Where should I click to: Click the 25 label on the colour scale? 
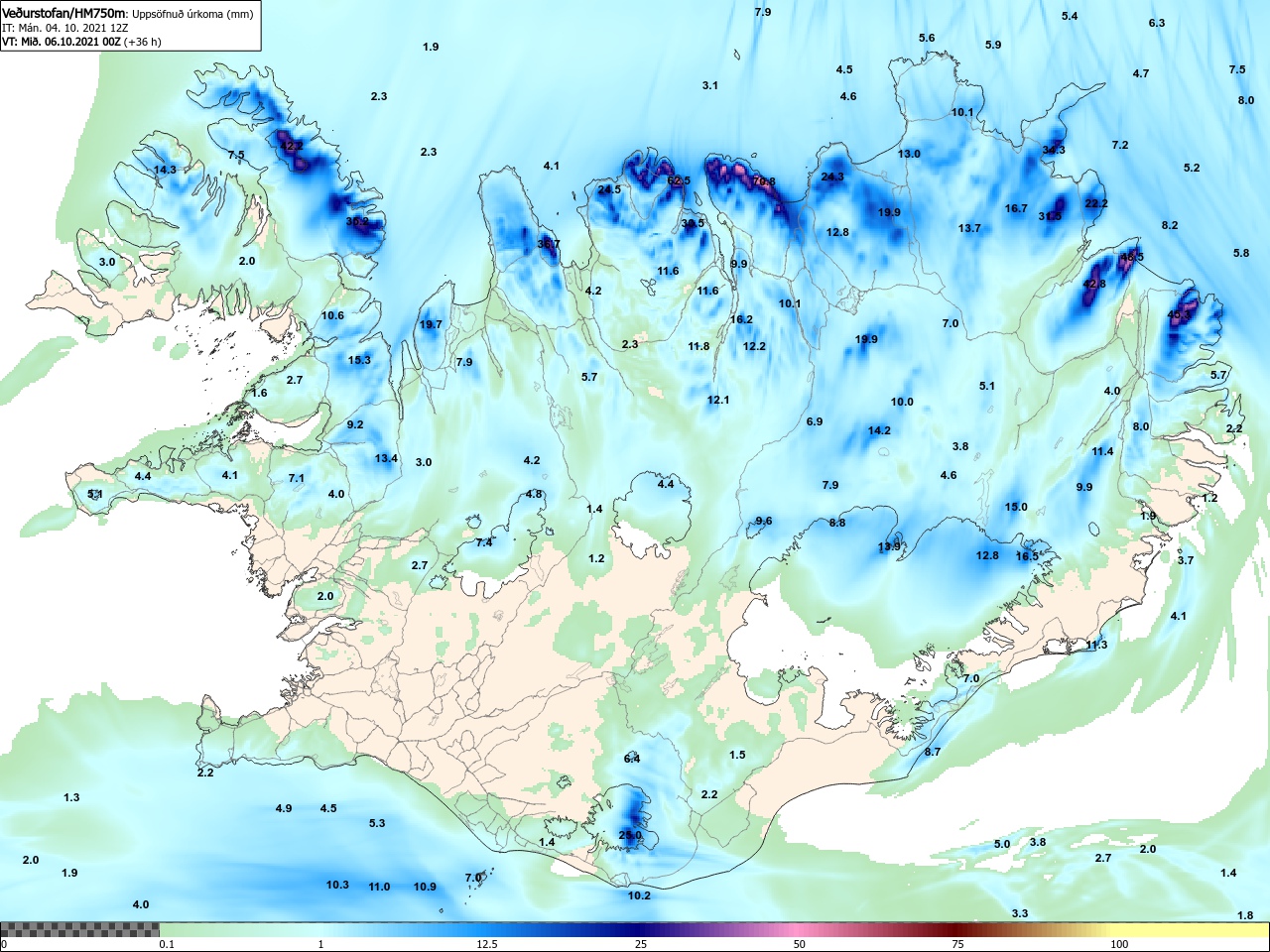[641, 944]
